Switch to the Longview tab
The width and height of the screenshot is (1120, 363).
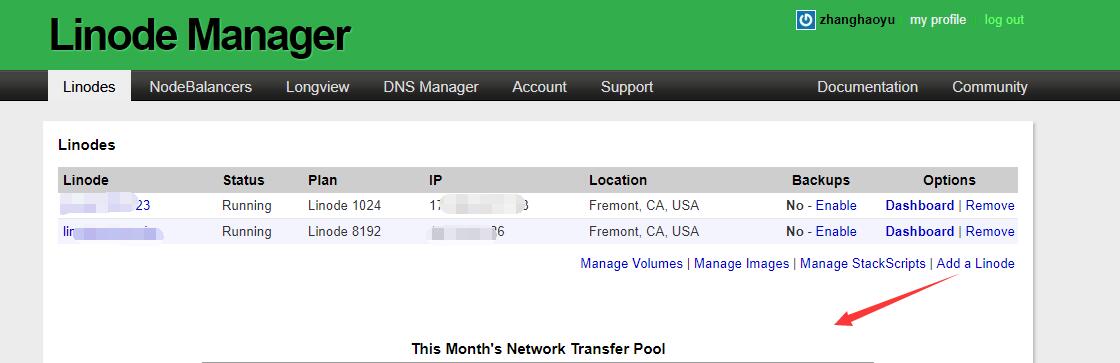click(318, 87)
